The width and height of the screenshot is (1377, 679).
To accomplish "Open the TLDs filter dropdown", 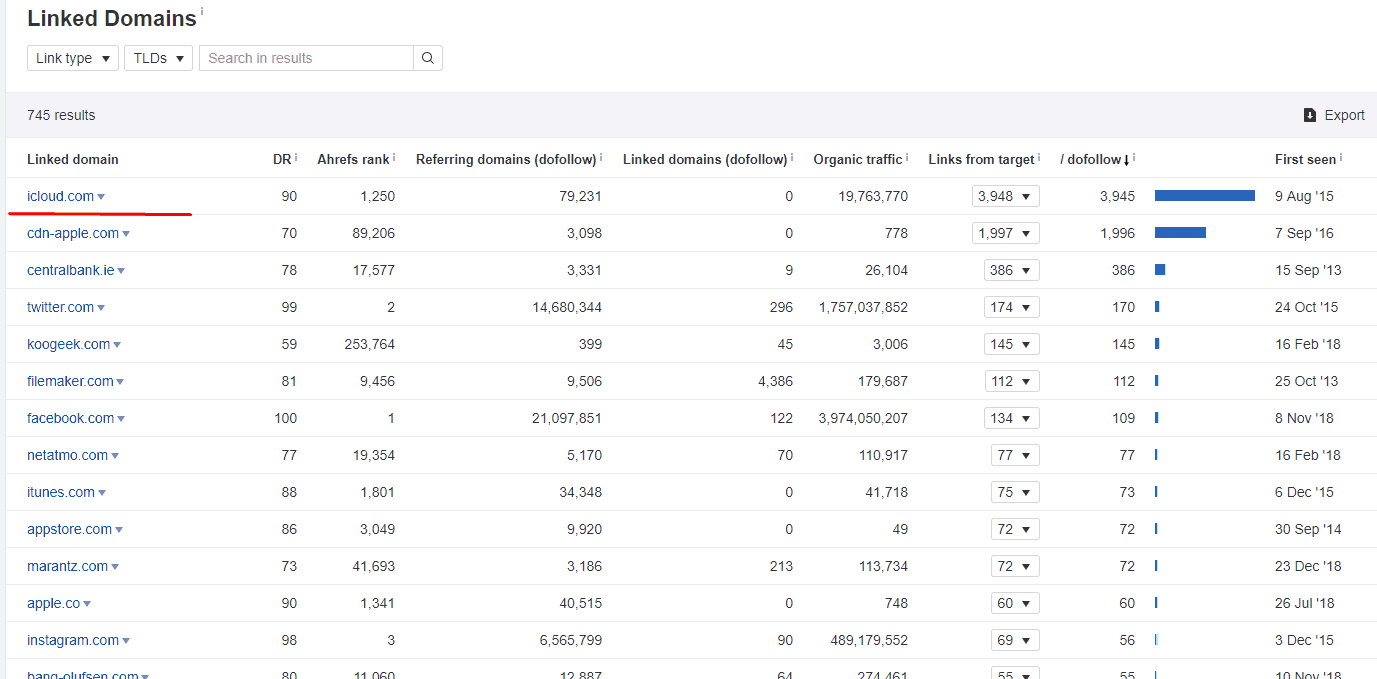I will click(157, 57).
